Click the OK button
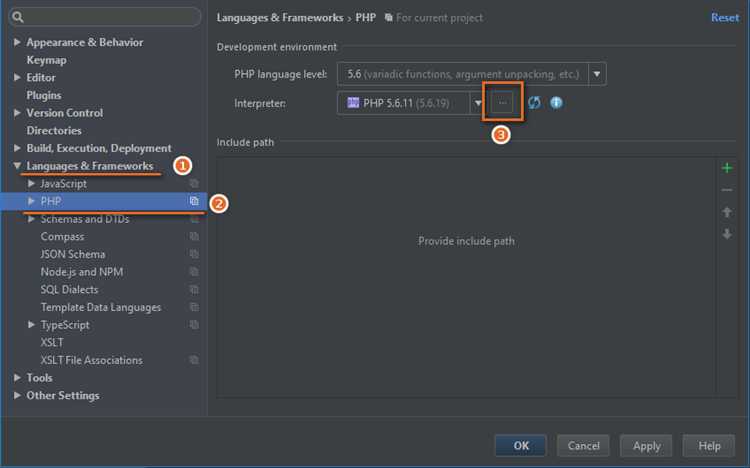Image resolution: width=750 pixels, height=468 pixels. [520, 446]
